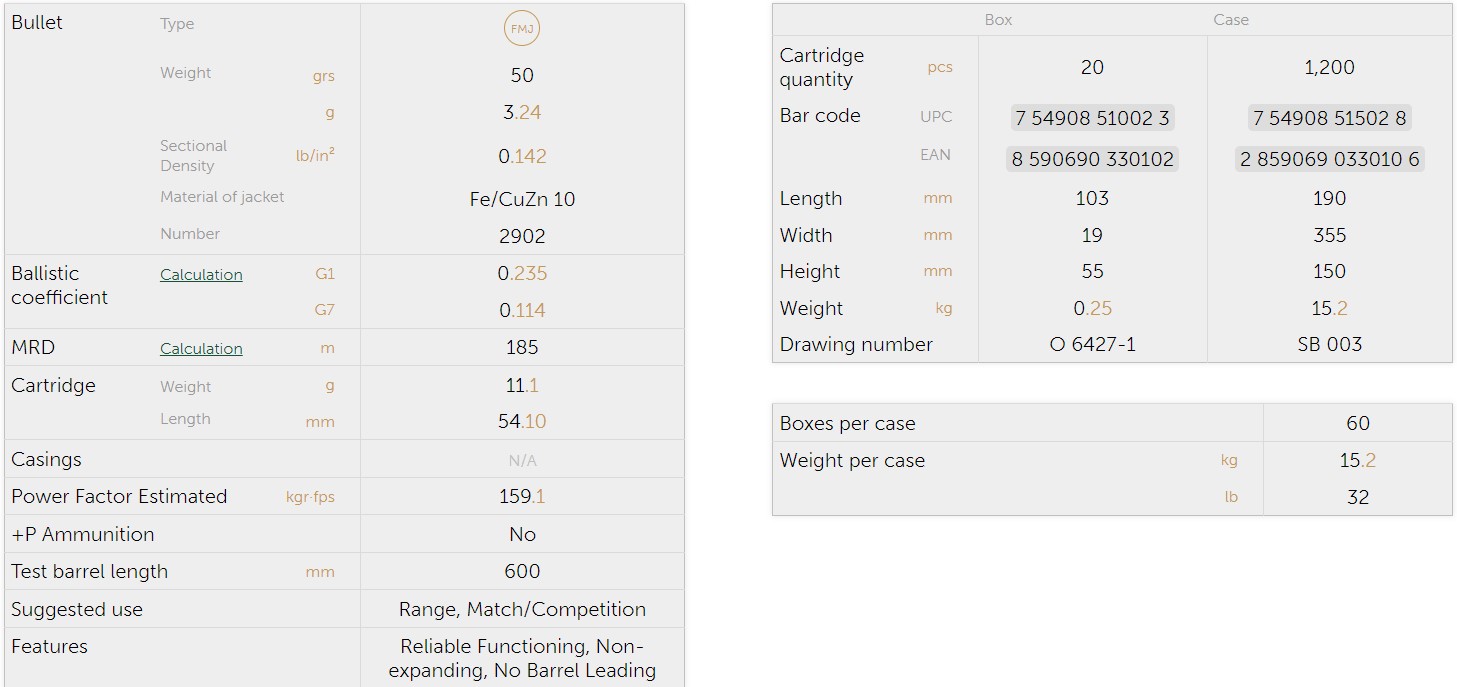Click the G7 coefficient value 0.114

pyautogui.click(x=522, y=311)
